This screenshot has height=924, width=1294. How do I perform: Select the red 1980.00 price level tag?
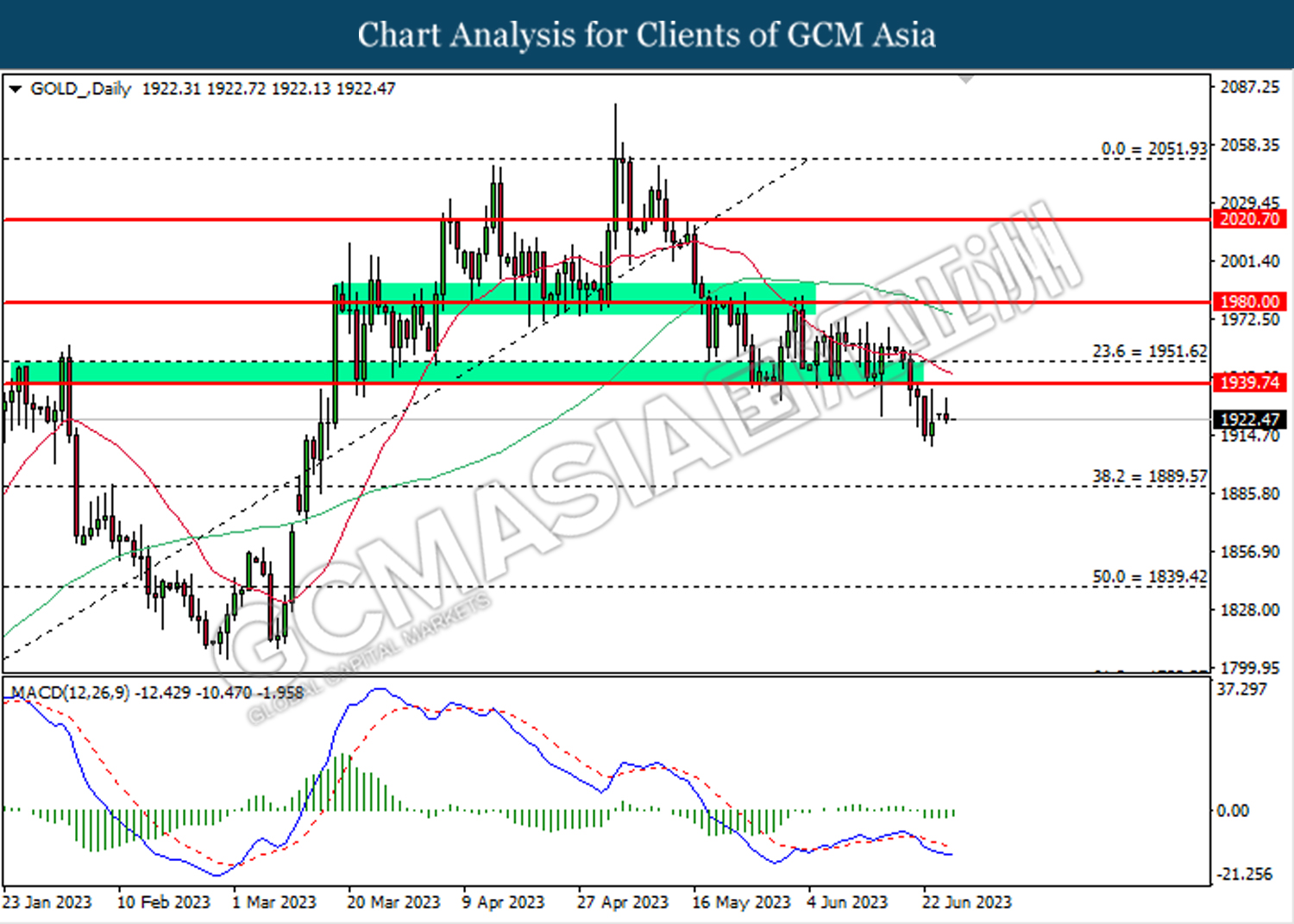click(1249, 302)
